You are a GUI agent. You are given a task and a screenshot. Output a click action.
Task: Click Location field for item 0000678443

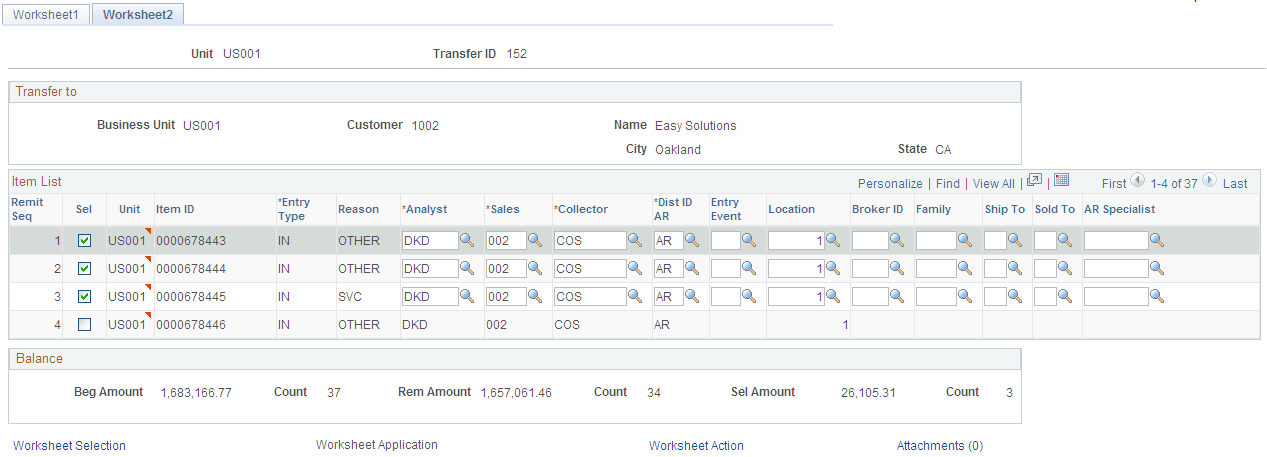[x=796, y=241]
